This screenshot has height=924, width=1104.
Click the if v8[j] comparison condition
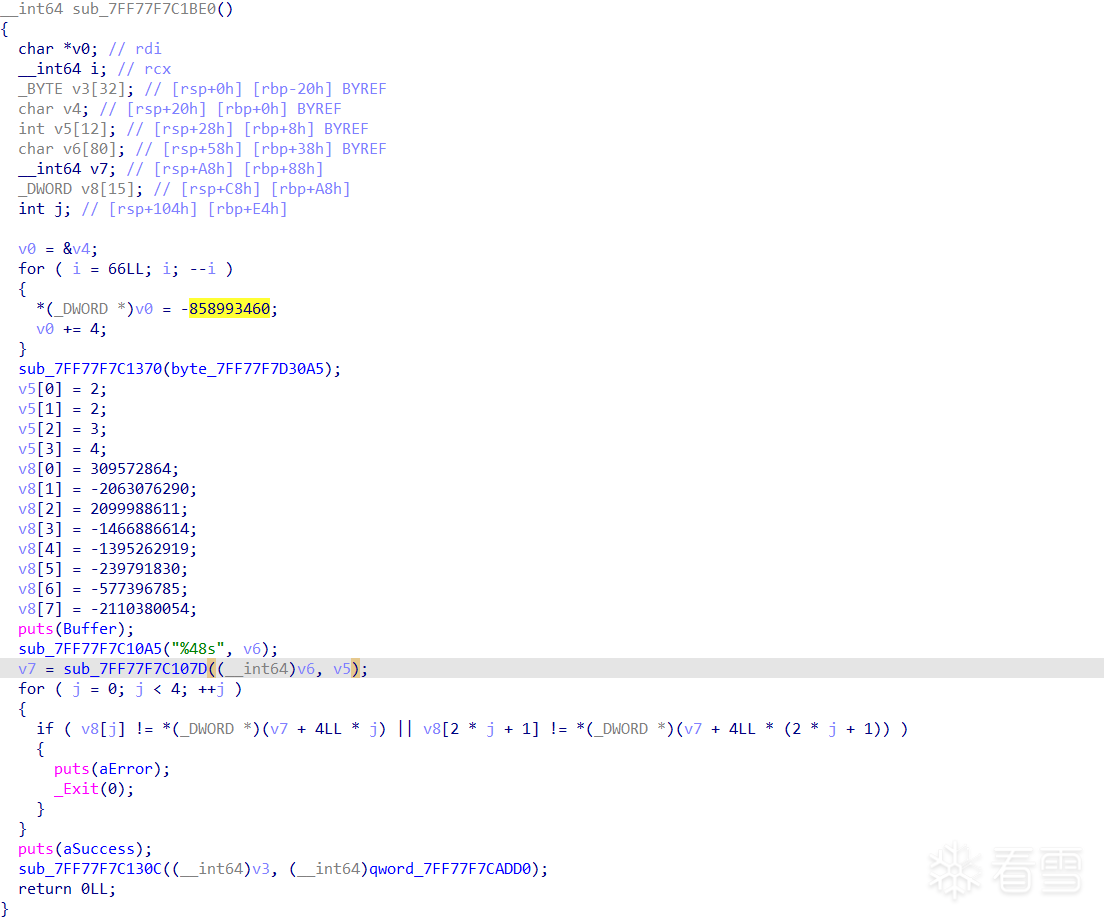(472, 729)
